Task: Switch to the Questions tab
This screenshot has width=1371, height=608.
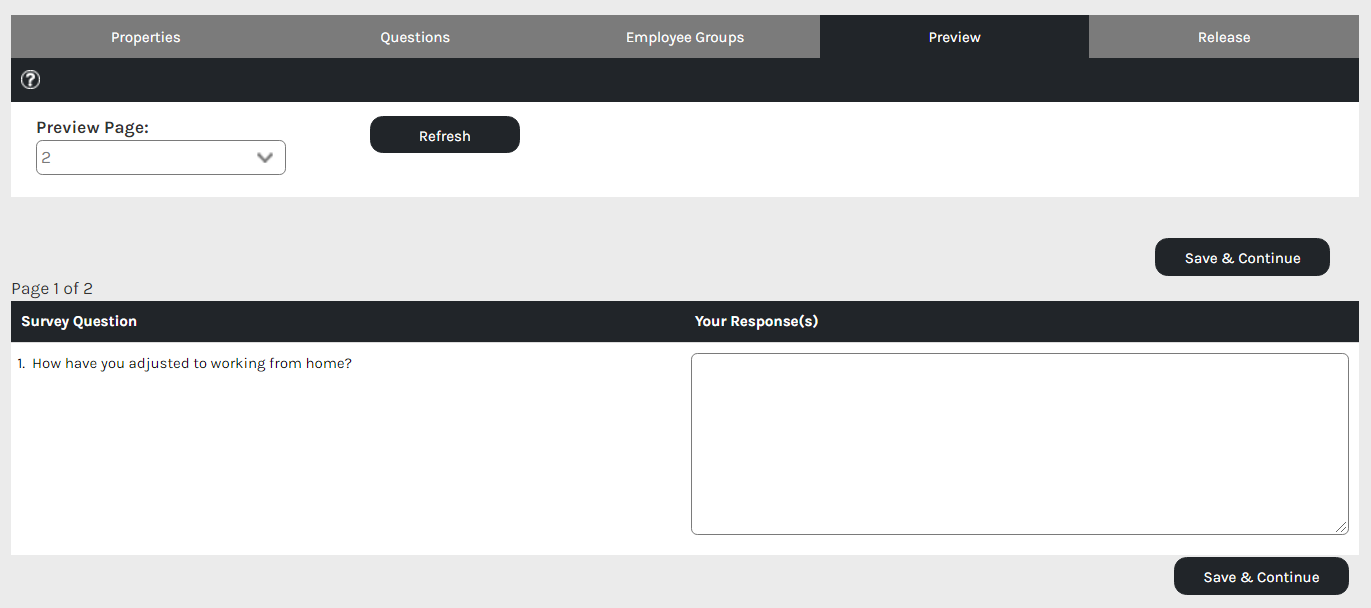Action: [415, 37]
